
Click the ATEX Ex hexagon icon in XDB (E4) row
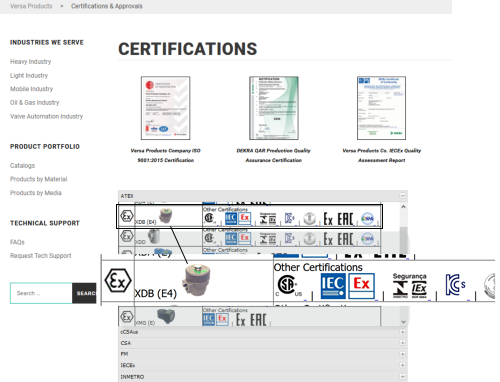pyautogui.click(x=127, y=216)
